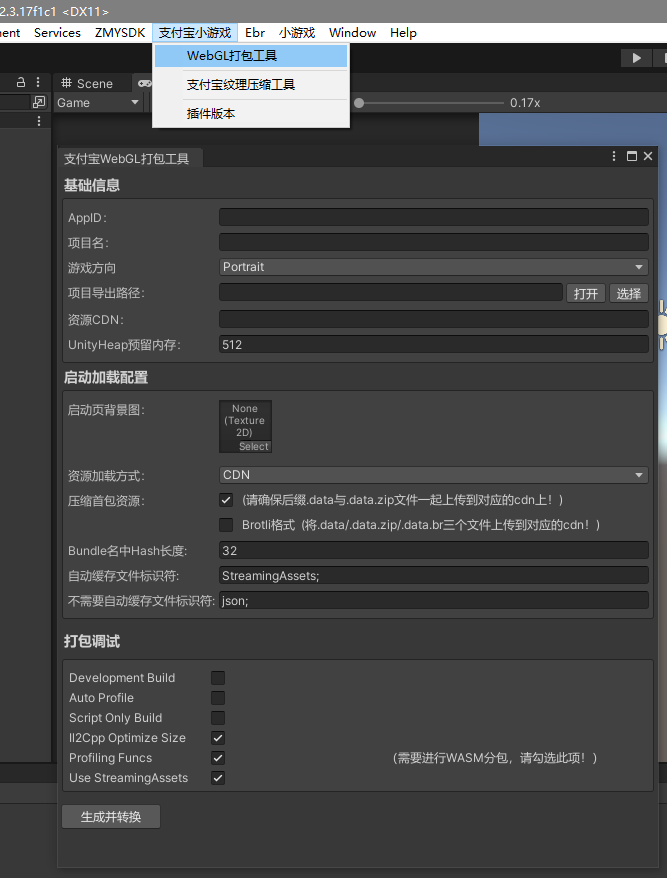Click the 选择 export path button
This screenshot has width=667, height=878.
[628, 293]
